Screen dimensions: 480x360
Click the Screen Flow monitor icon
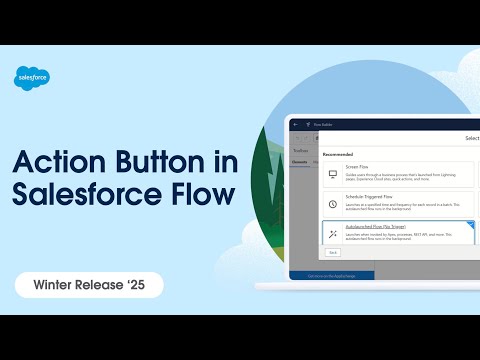click(333, 174)
